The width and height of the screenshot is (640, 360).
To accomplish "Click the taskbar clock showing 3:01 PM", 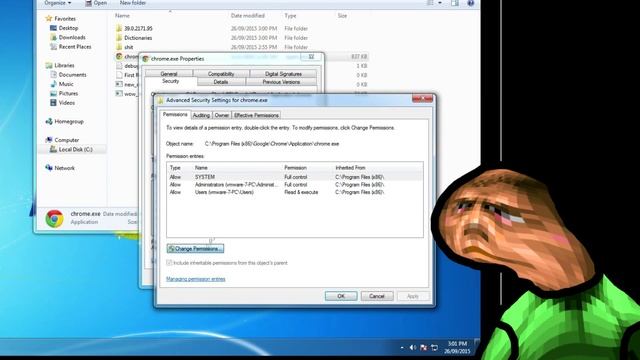I will [x=457, y=347].
